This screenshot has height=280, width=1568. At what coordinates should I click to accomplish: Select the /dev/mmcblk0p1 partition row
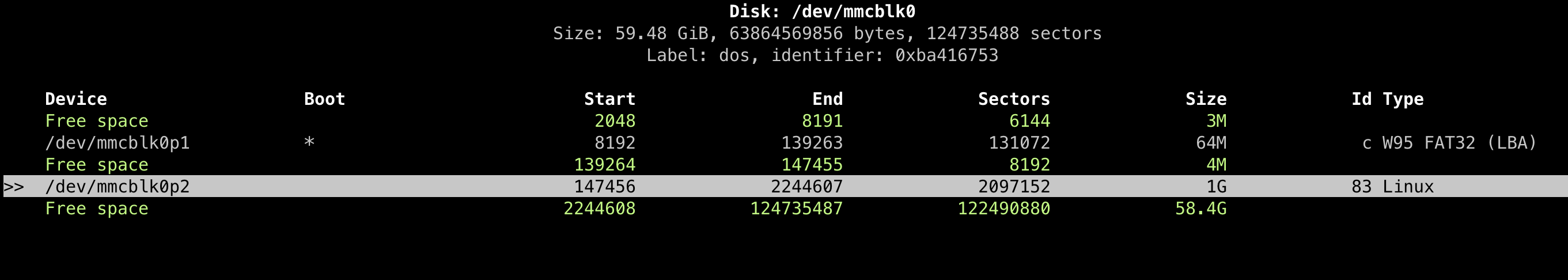[x=785, y=143]
